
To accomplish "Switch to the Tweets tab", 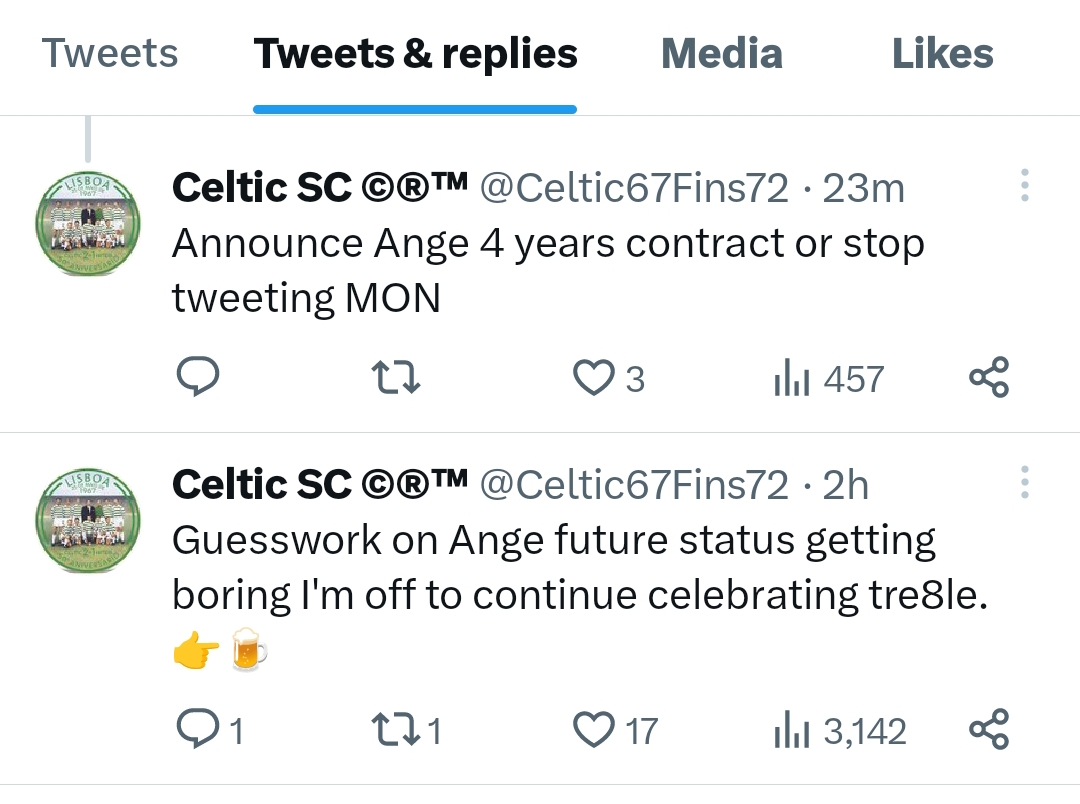I will click(x=110, y=53).
